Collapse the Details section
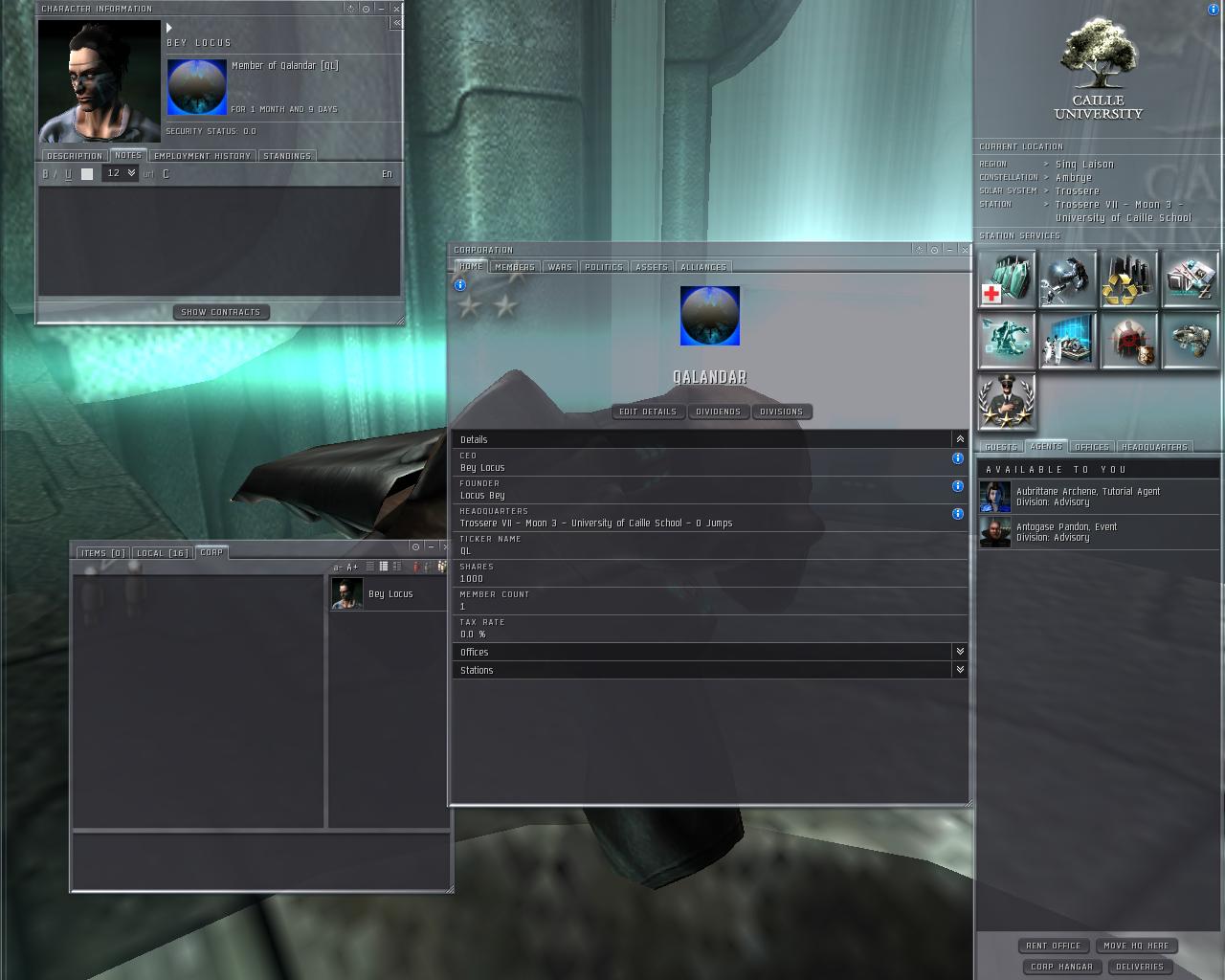Viewport: 1225px width, 980px height. click(960, 439)
